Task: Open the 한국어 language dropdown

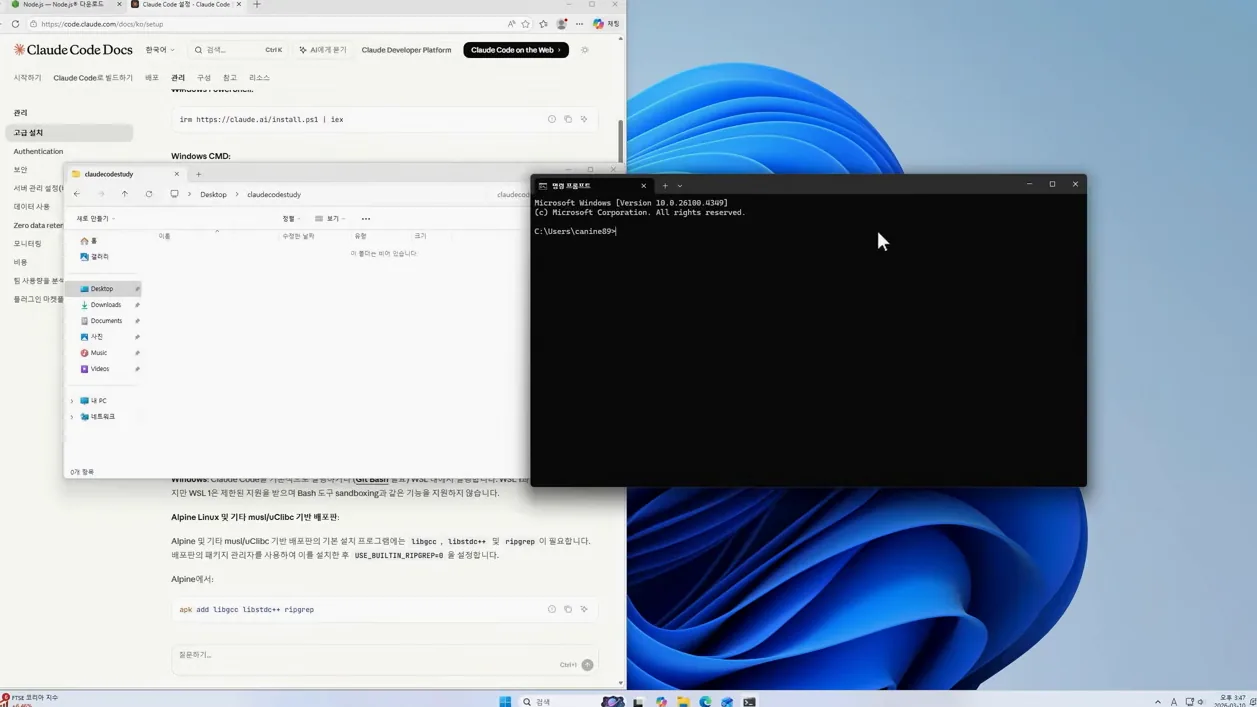Action: pos(160,50)
